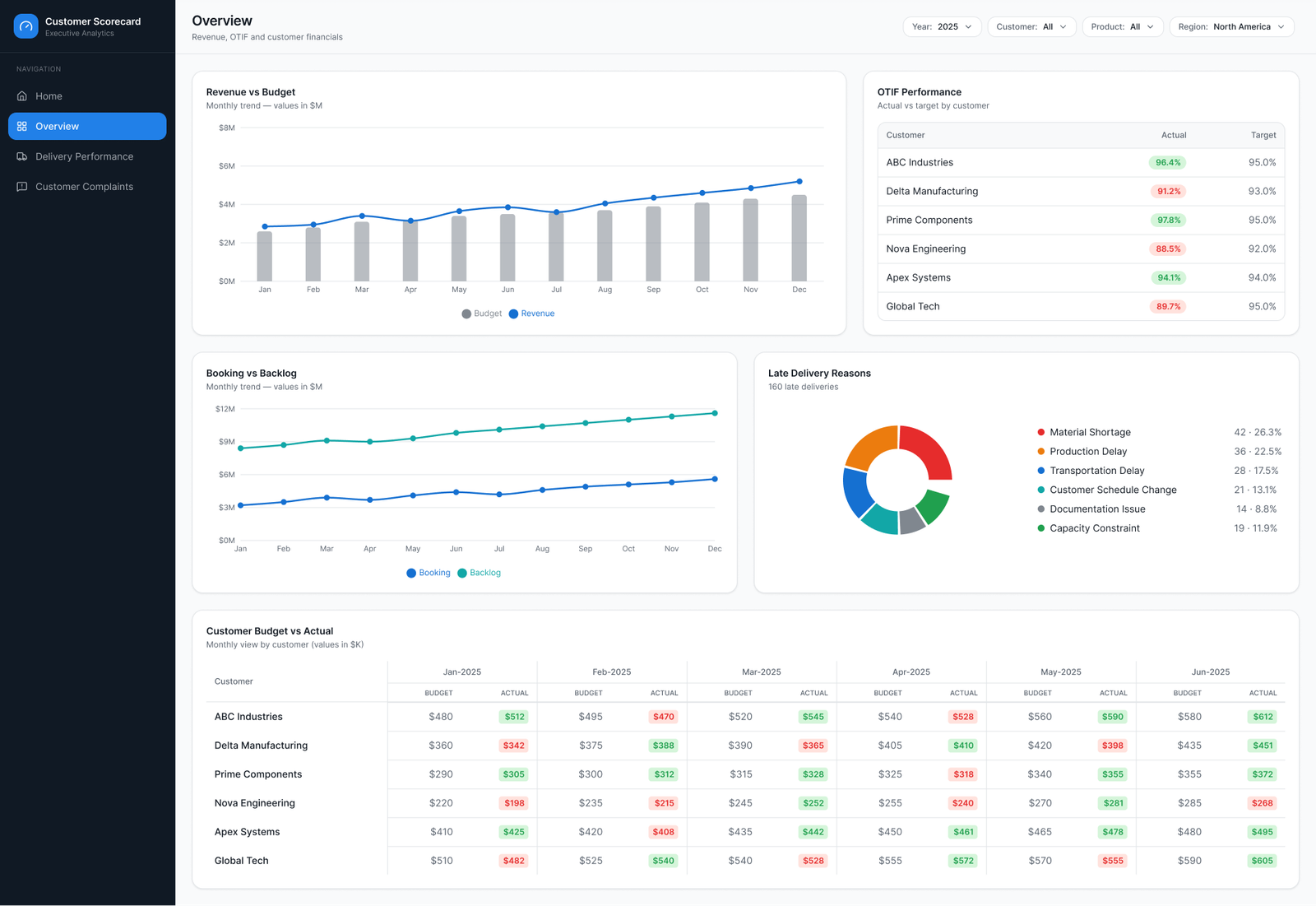The width and height of the screenshot is (1316, 906).
Task: Select Nova Engineering in OTIF table
Action: [x=1081, y=249]
